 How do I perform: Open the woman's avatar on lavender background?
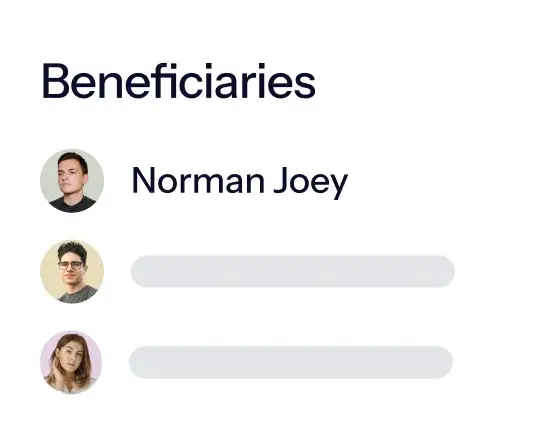pyautogui.click(x=71, y=362)
